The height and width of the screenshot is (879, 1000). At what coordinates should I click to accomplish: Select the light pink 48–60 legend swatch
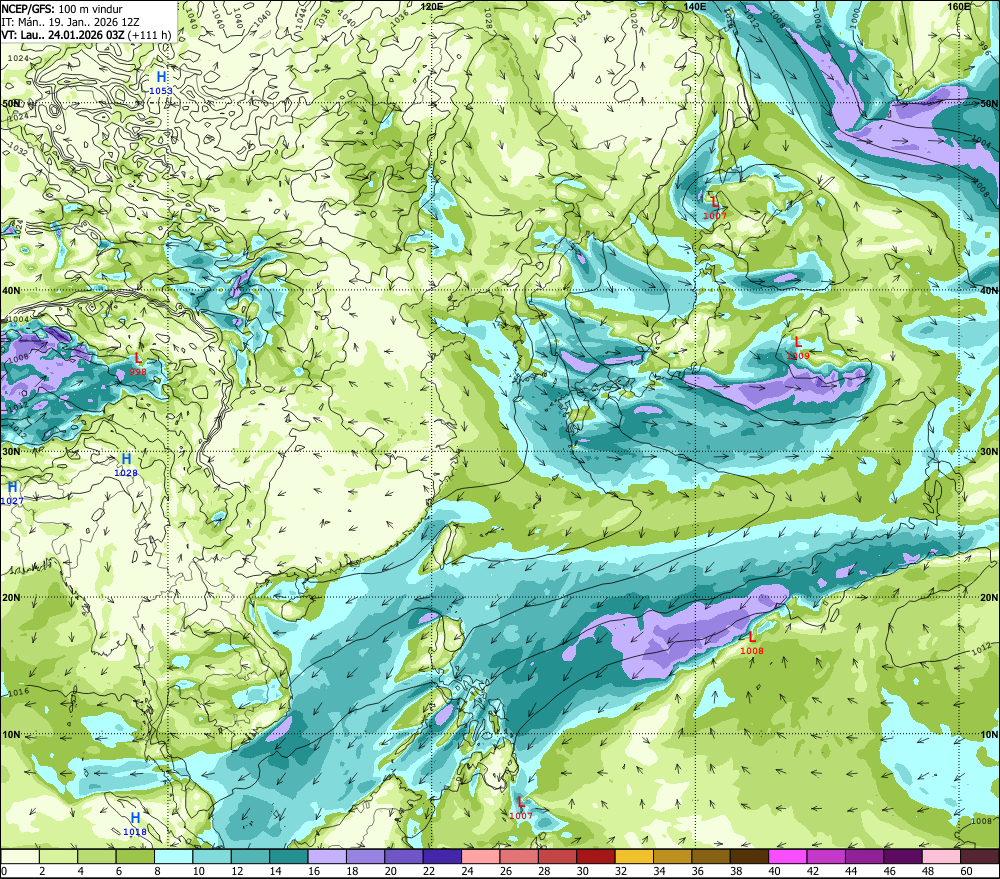(941, 856)
